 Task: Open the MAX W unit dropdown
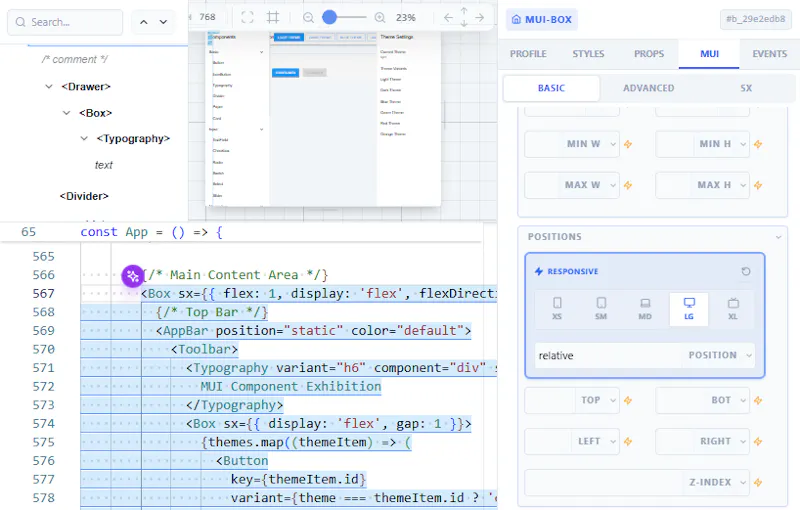click(x=613, y=185)
